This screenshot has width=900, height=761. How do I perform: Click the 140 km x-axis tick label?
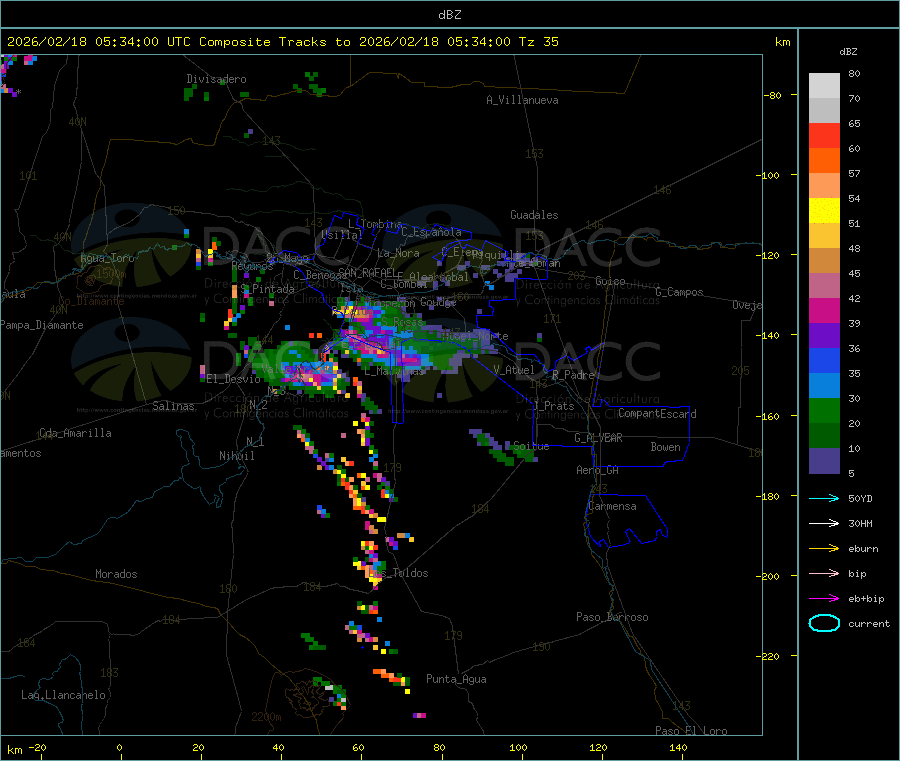[678, 747]
